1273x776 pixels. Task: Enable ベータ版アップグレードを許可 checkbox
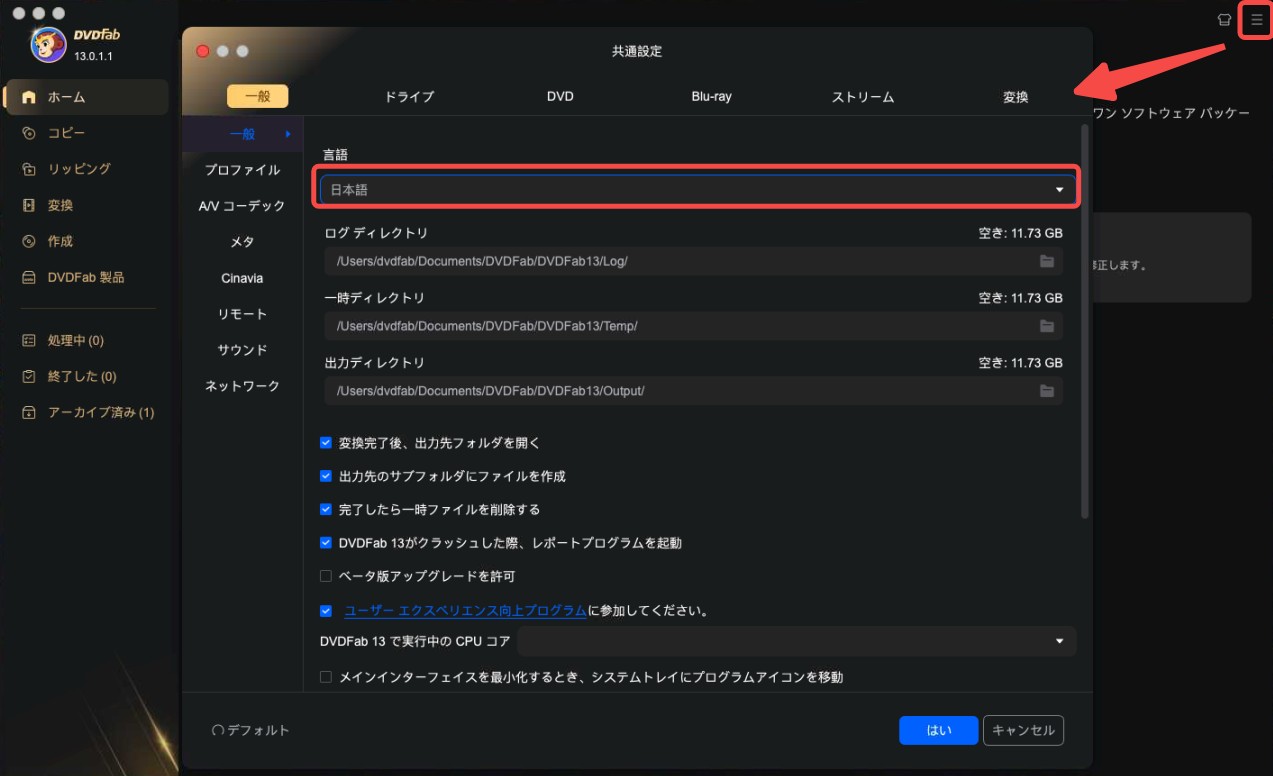point(325,576)
